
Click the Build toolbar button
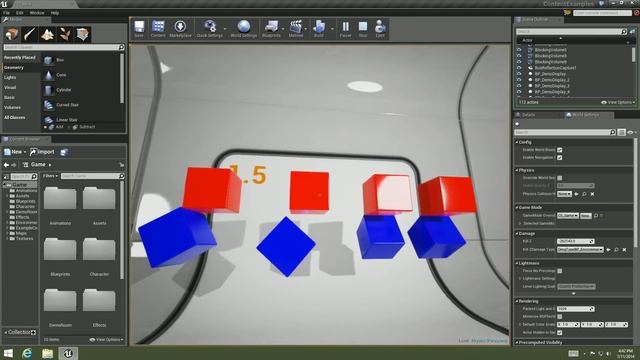click(319, 29)
